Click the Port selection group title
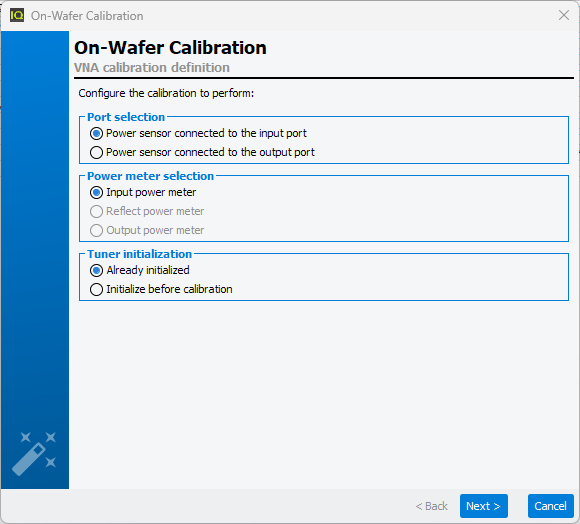This screenshot has width=580, height=524. click(x=126, y=117)
